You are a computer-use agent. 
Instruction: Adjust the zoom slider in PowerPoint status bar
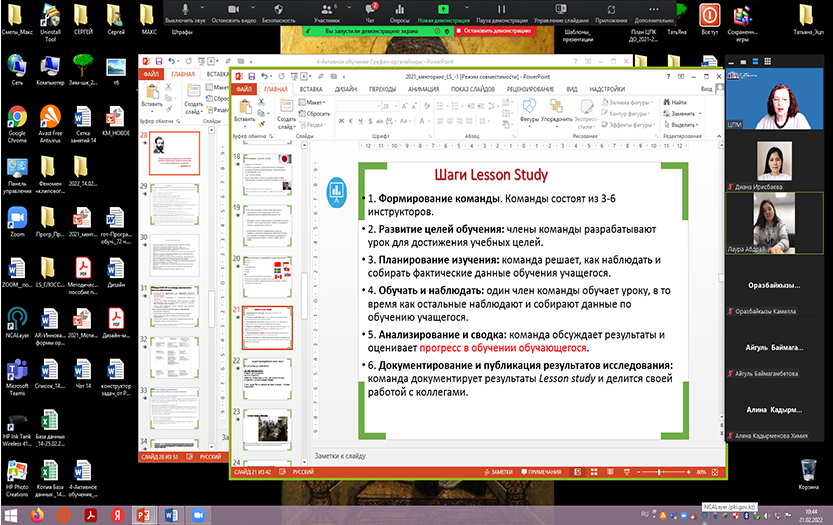point(659,471)
